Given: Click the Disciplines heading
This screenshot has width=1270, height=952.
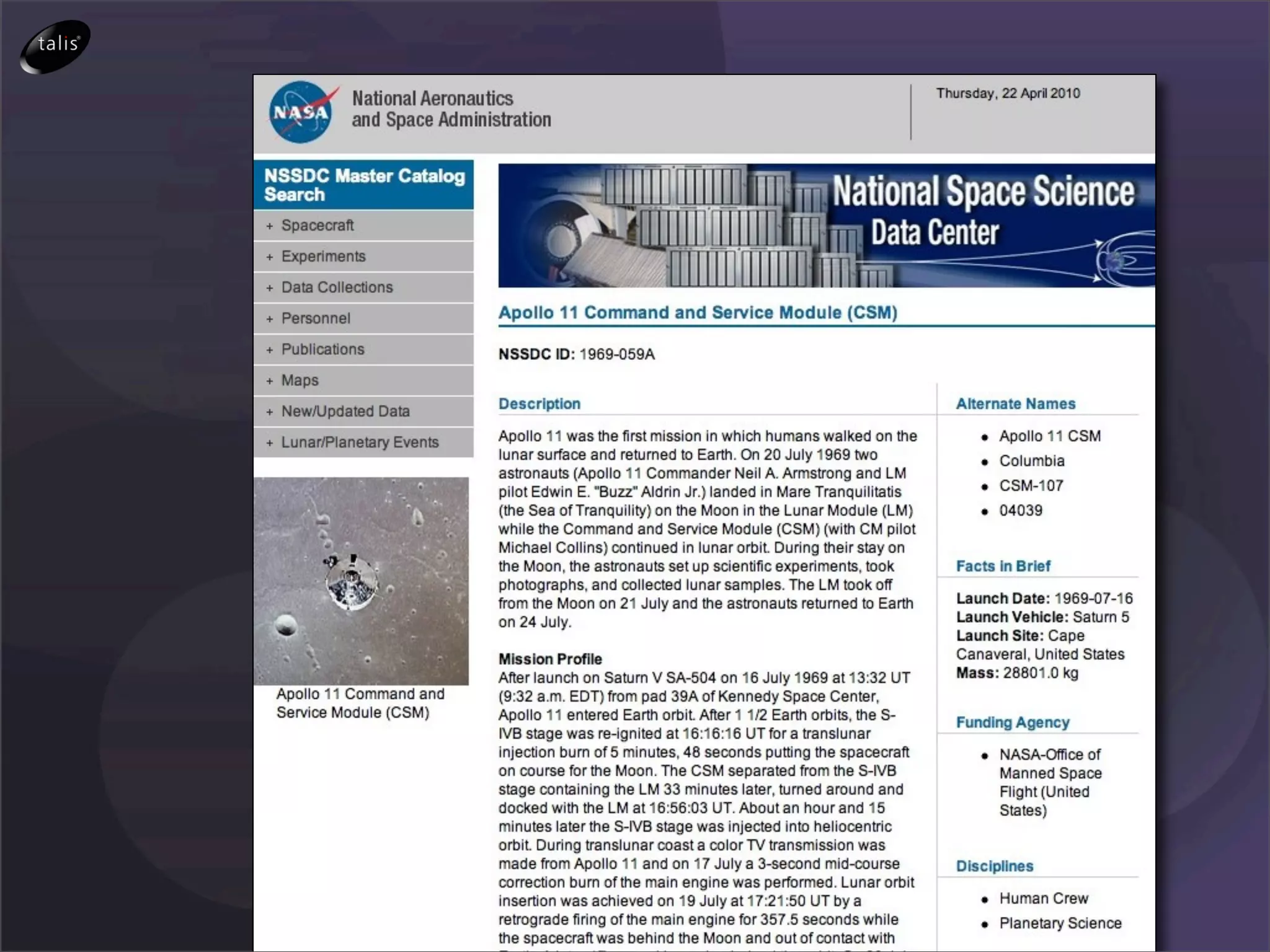Looking at the screenshot, I should (x=994, y=866).
